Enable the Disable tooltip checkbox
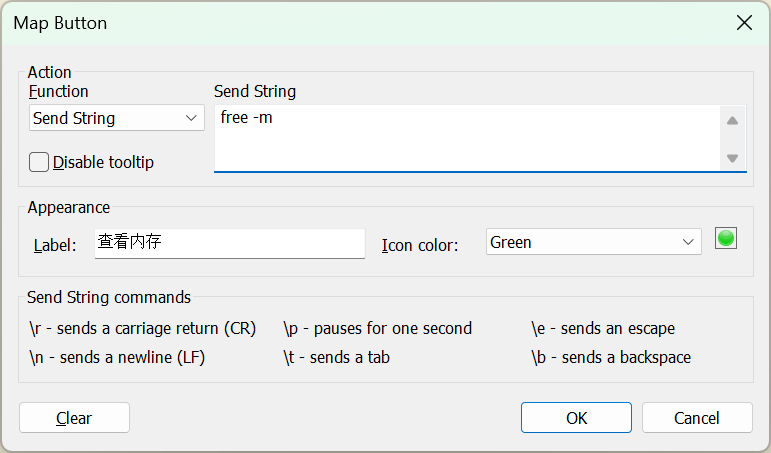Viewport: 771px width, 453px height. (x=40, y=162)
